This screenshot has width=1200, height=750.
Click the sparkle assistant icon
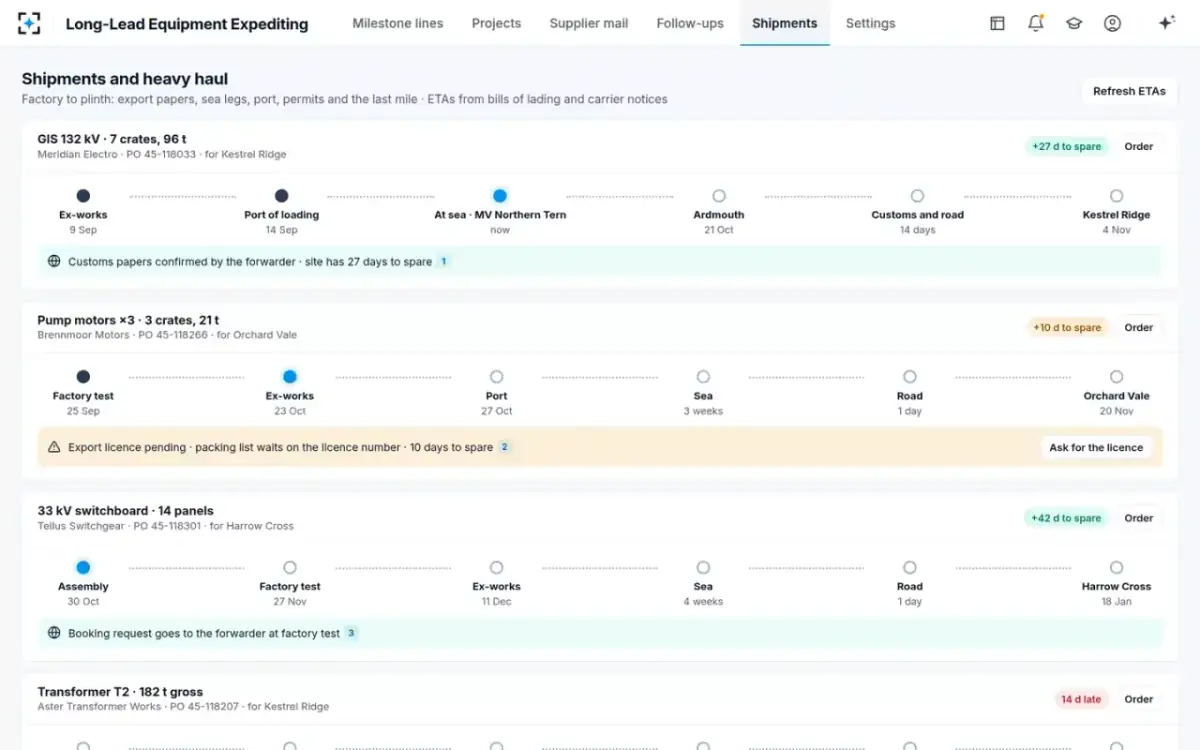click(x=1166, y=23)
